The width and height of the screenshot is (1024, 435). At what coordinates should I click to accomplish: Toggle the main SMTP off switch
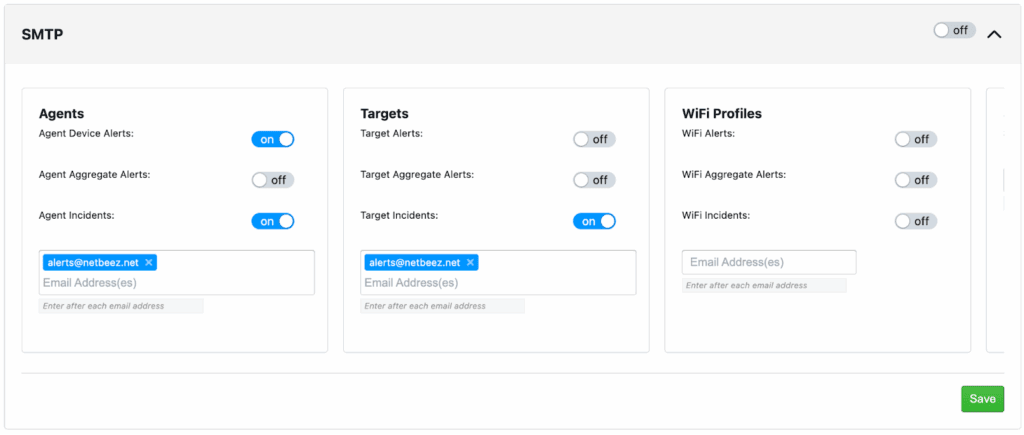pos(954,30)
